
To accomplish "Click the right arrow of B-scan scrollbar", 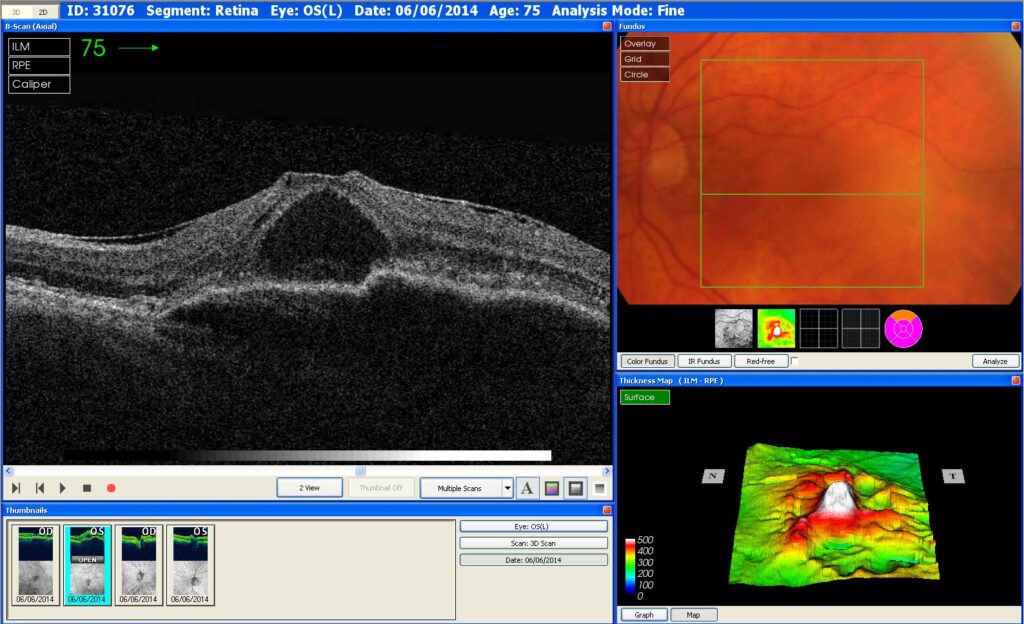I will point(607,471).
